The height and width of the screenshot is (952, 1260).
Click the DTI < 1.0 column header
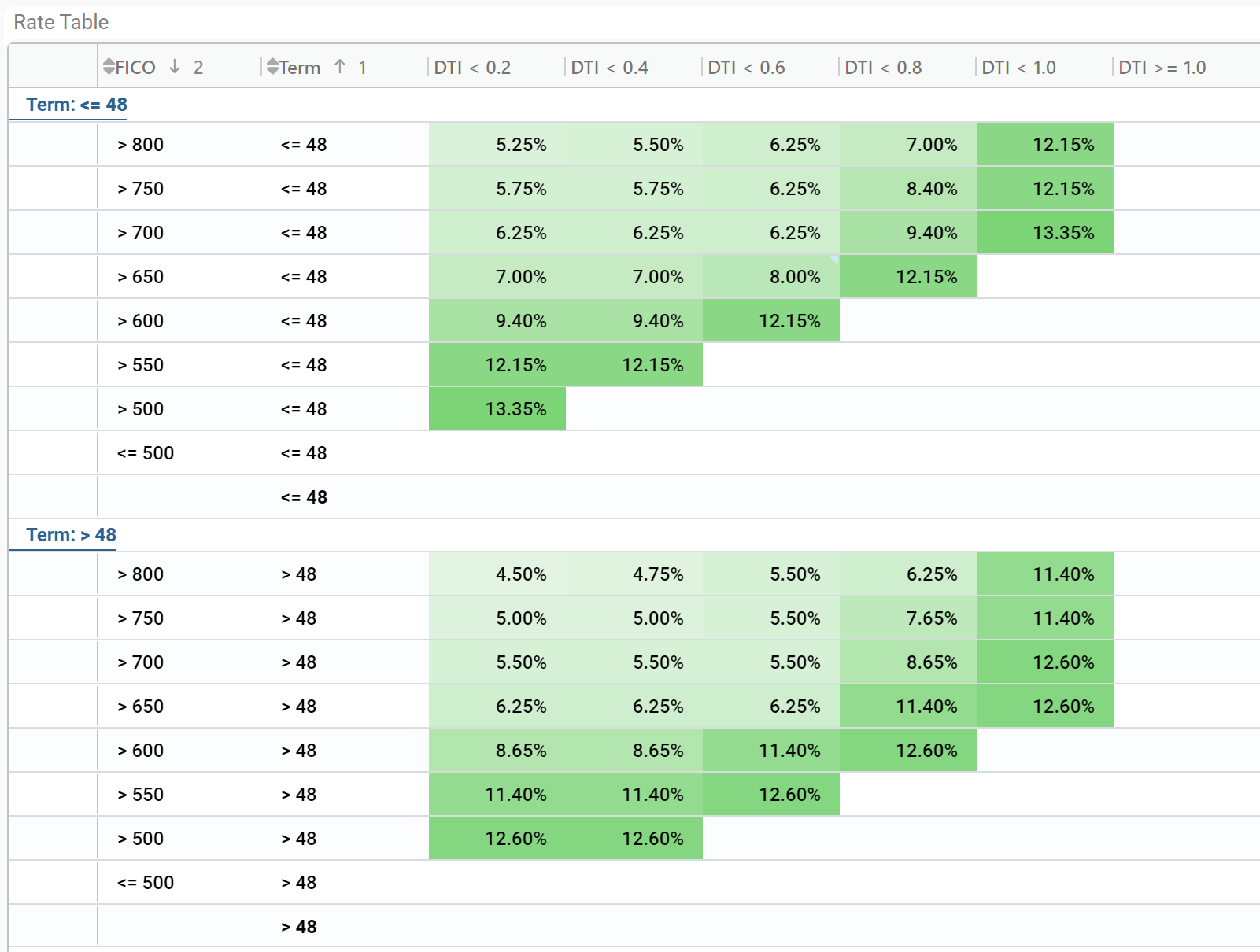1018,68
